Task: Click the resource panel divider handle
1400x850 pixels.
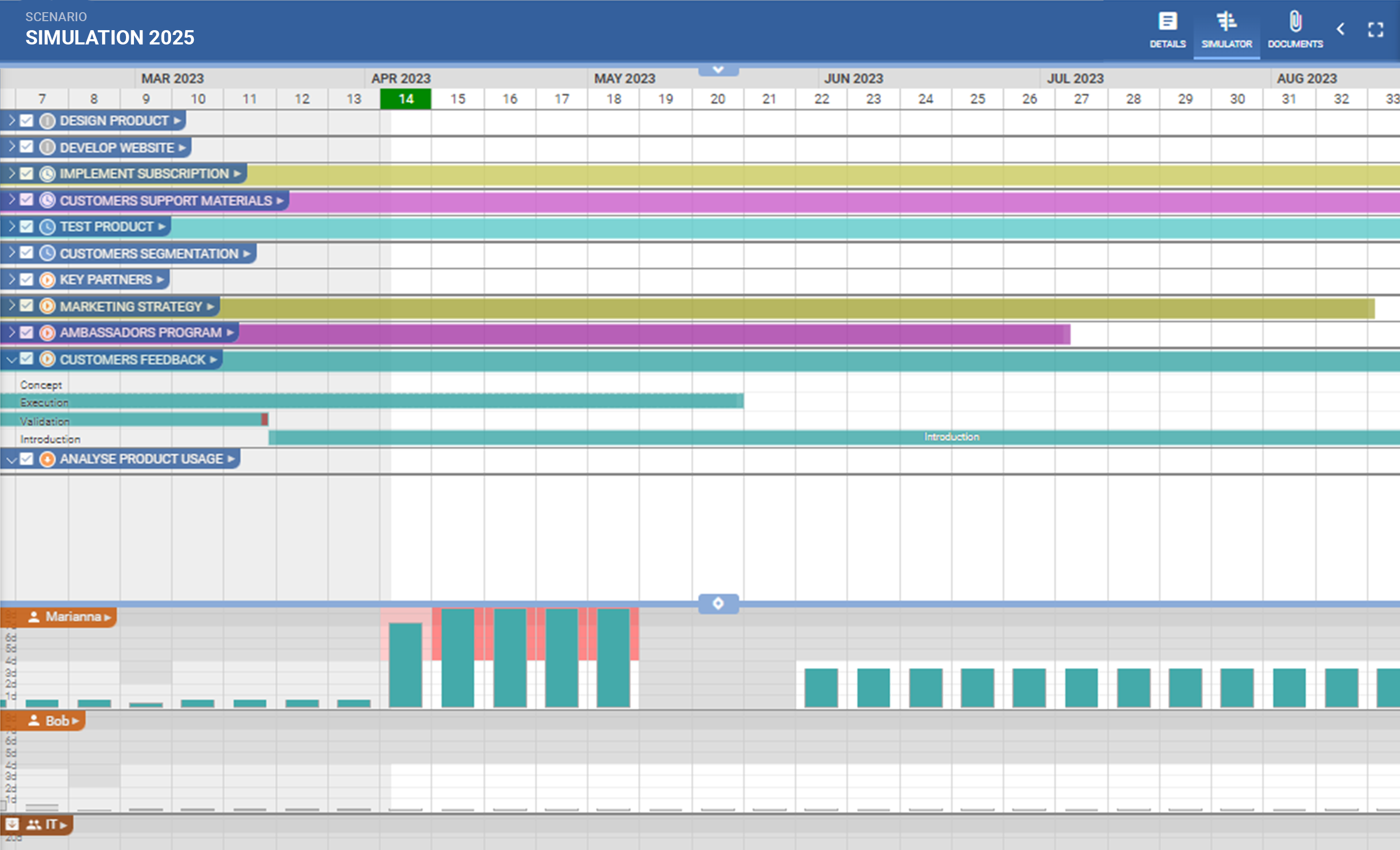Action: coord(718,603)
